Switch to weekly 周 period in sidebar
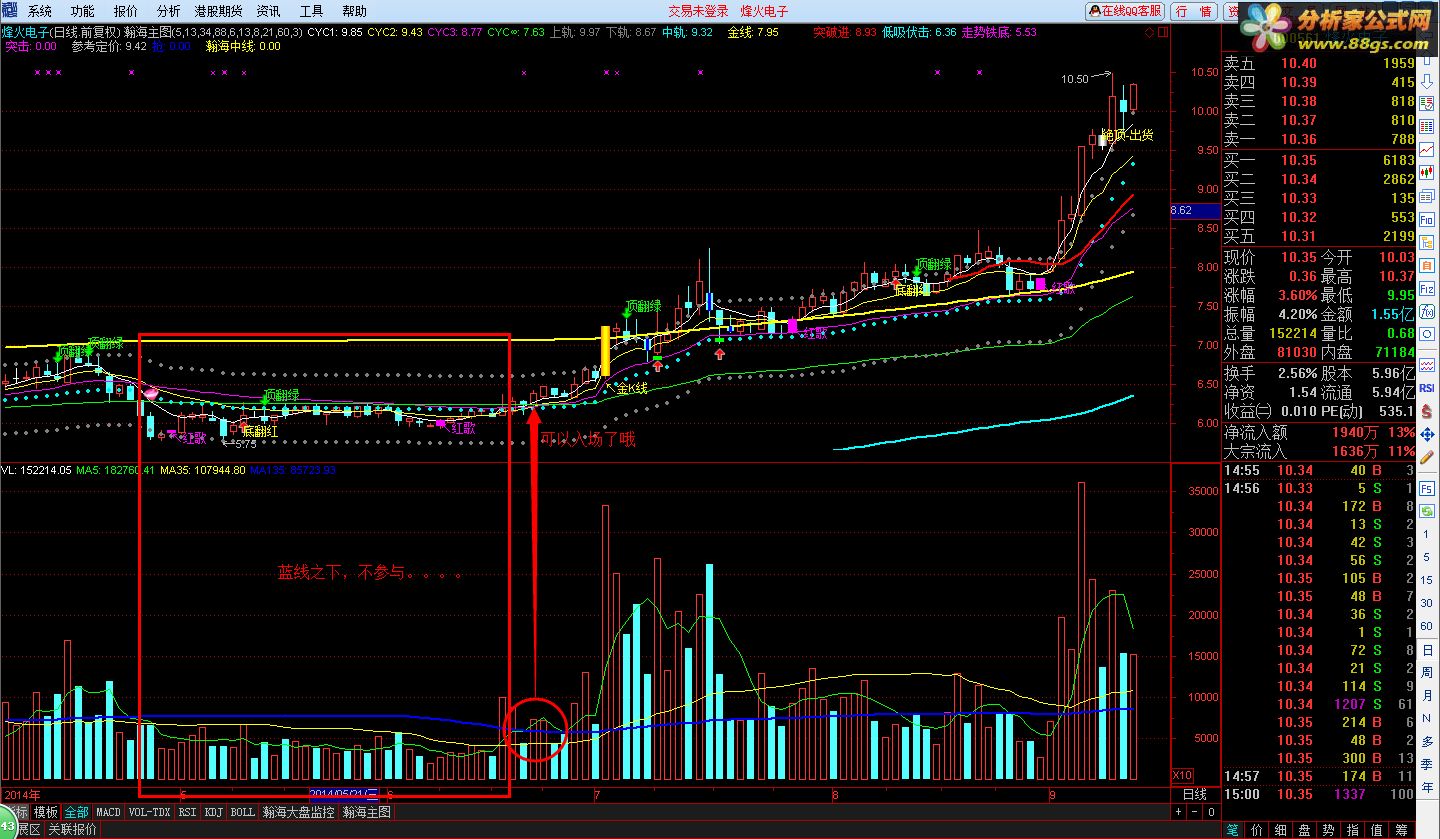The width and height of the screenshot is (1440, 839). click(x=1427, y=673)
